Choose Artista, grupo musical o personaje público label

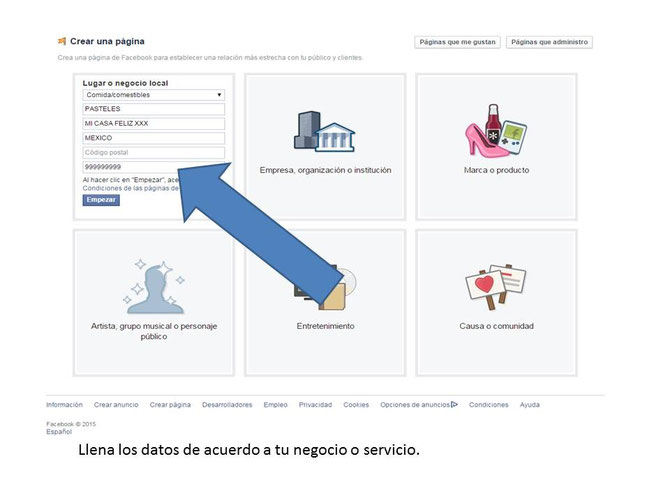click(x=154, y=331)
